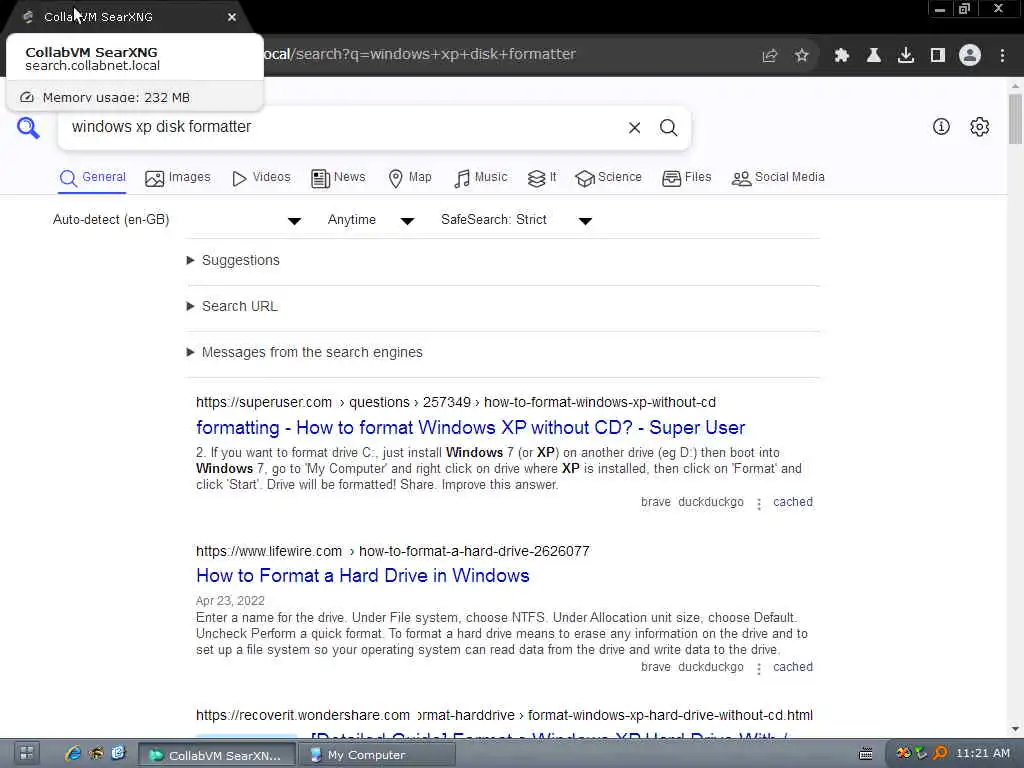Switch to Map category
Viewport: 1024px width, 768px height.
click(x=409, y=178)
